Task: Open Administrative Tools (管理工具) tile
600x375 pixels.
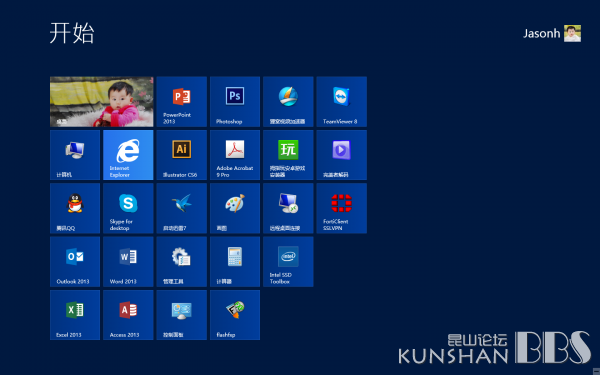Action: pyautogui.click(x=182, y=262)
